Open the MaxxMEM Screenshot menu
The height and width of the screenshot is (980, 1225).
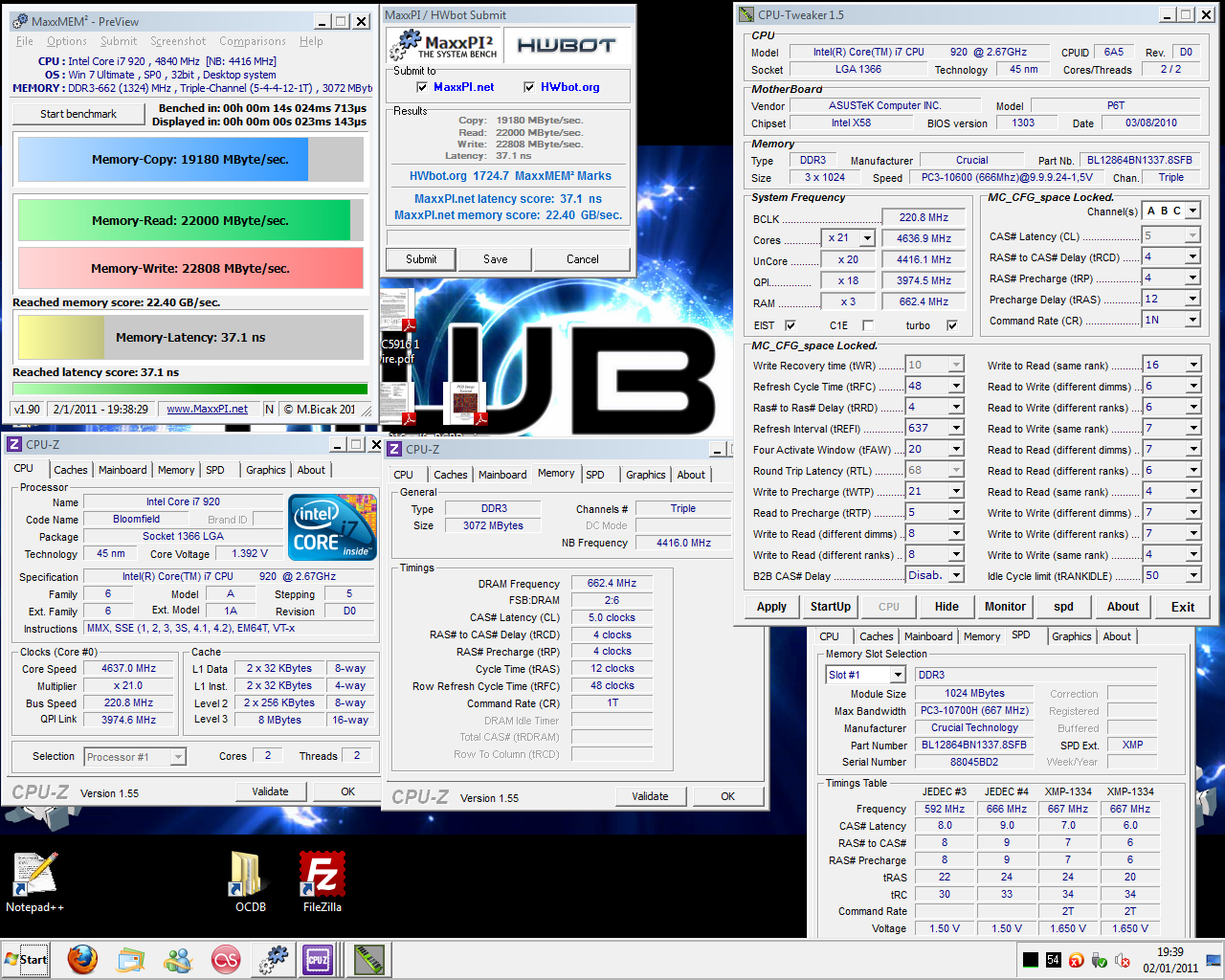tap(178, 41)
